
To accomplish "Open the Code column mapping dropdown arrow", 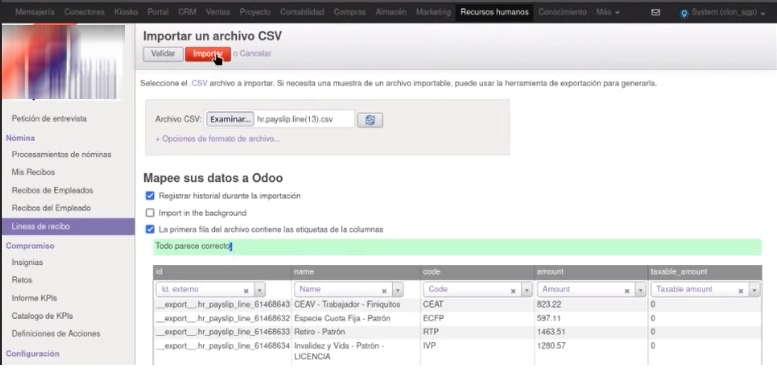I will [x=527, y=290].
